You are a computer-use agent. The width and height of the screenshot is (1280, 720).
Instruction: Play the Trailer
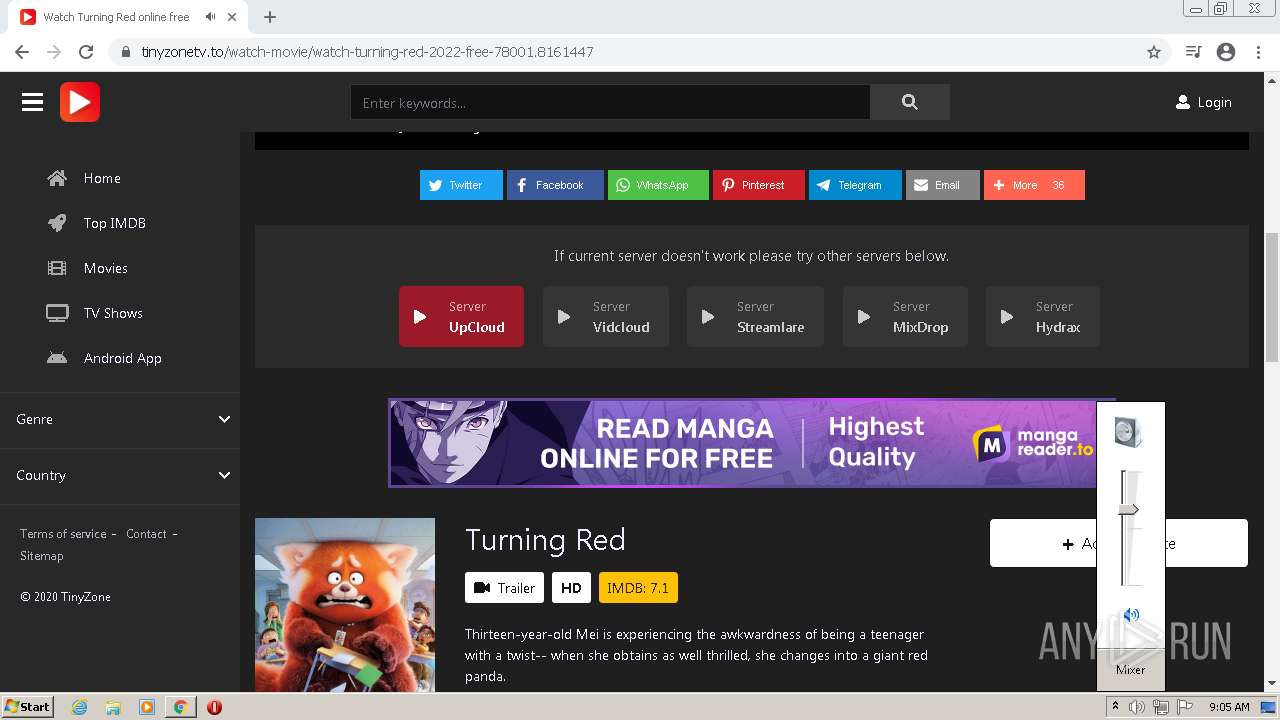point(504,588)
